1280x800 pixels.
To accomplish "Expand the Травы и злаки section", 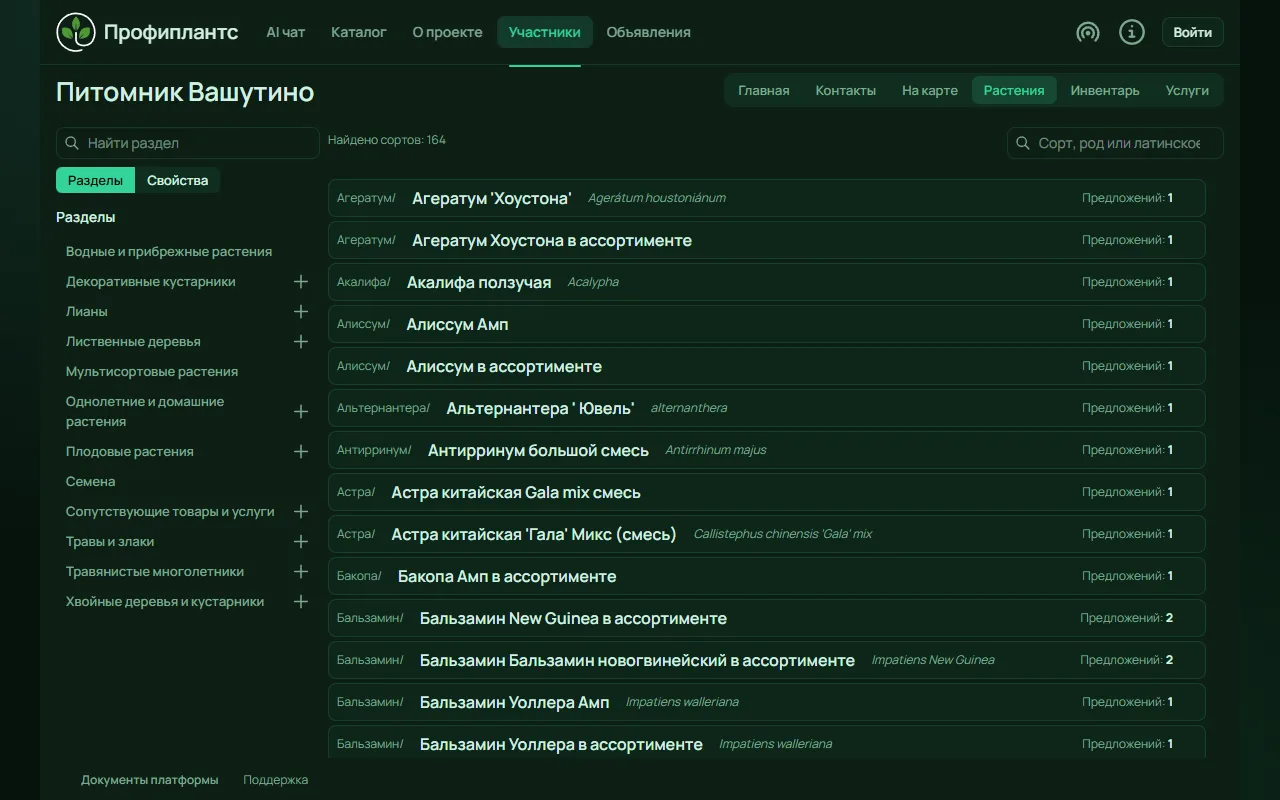I will pyautogui.click(x=301, y=542).
